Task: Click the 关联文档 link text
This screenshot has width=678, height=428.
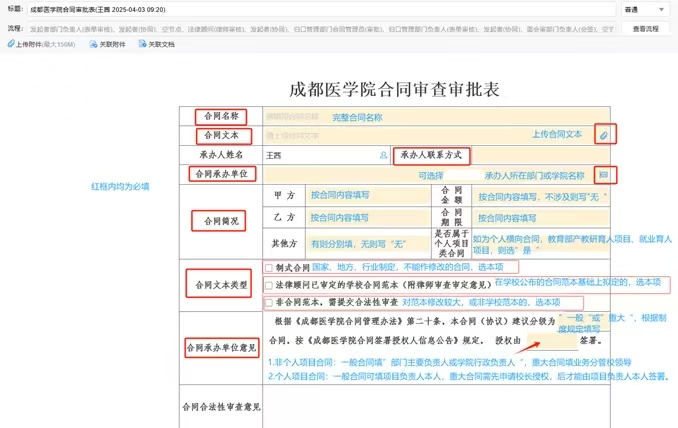Action: click(x=161, y=45)
